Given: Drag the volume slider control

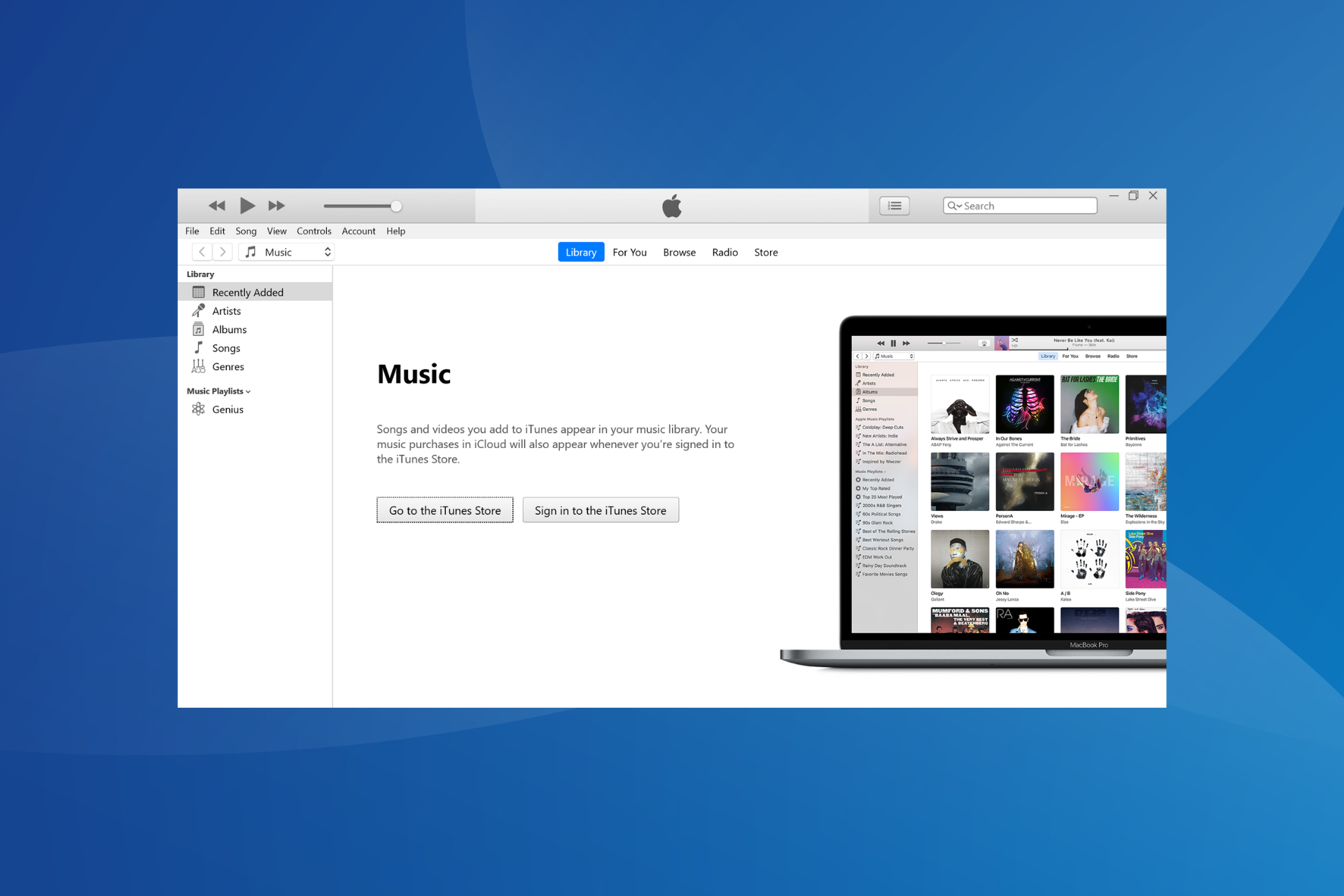Looking at the screenshot, I should (x=396, y=206).
